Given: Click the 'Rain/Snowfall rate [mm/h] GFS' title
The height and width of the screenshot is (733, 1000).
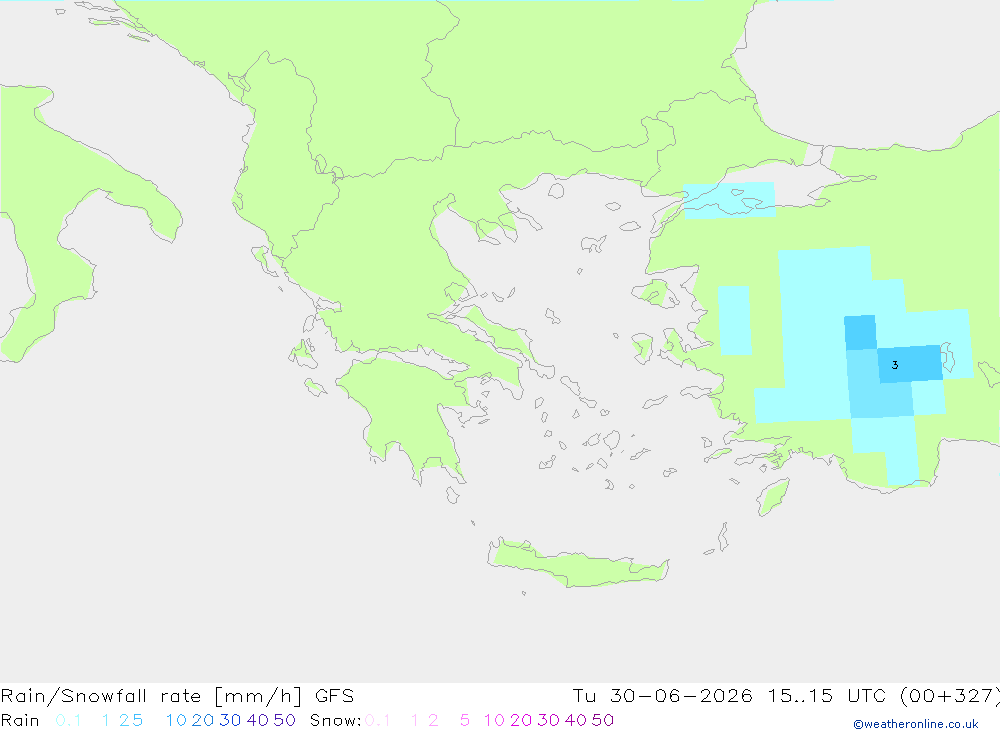Looking at the screenshot, I should [177, 696].
